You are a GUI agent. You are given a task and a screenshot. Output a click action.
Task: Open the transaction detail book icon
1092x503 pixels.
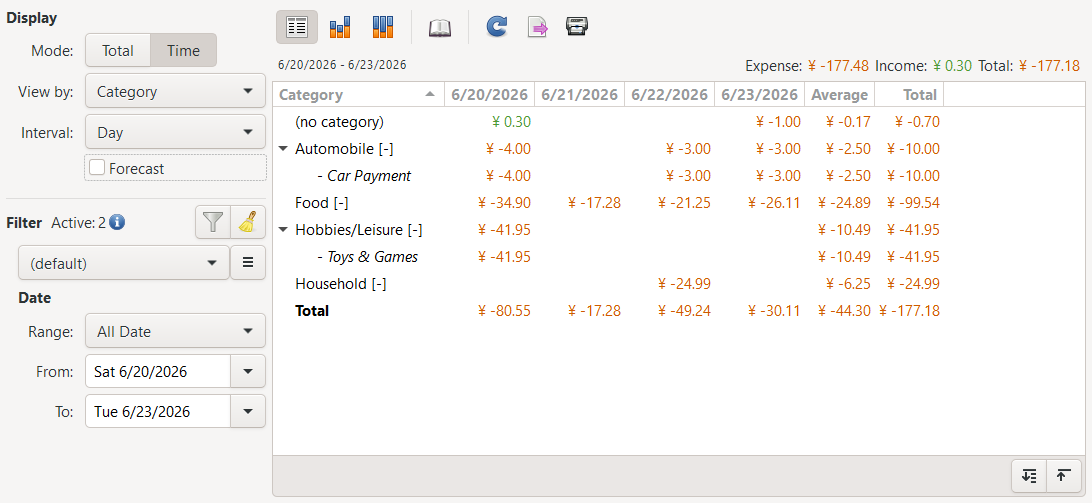440,27
